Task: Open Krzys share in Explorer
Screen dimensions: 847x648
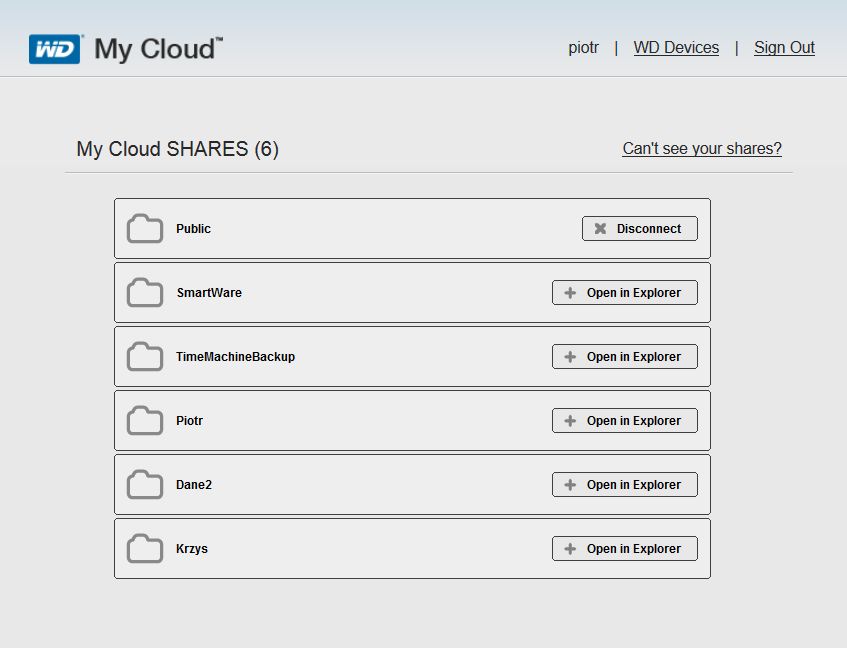Action: 624,549
